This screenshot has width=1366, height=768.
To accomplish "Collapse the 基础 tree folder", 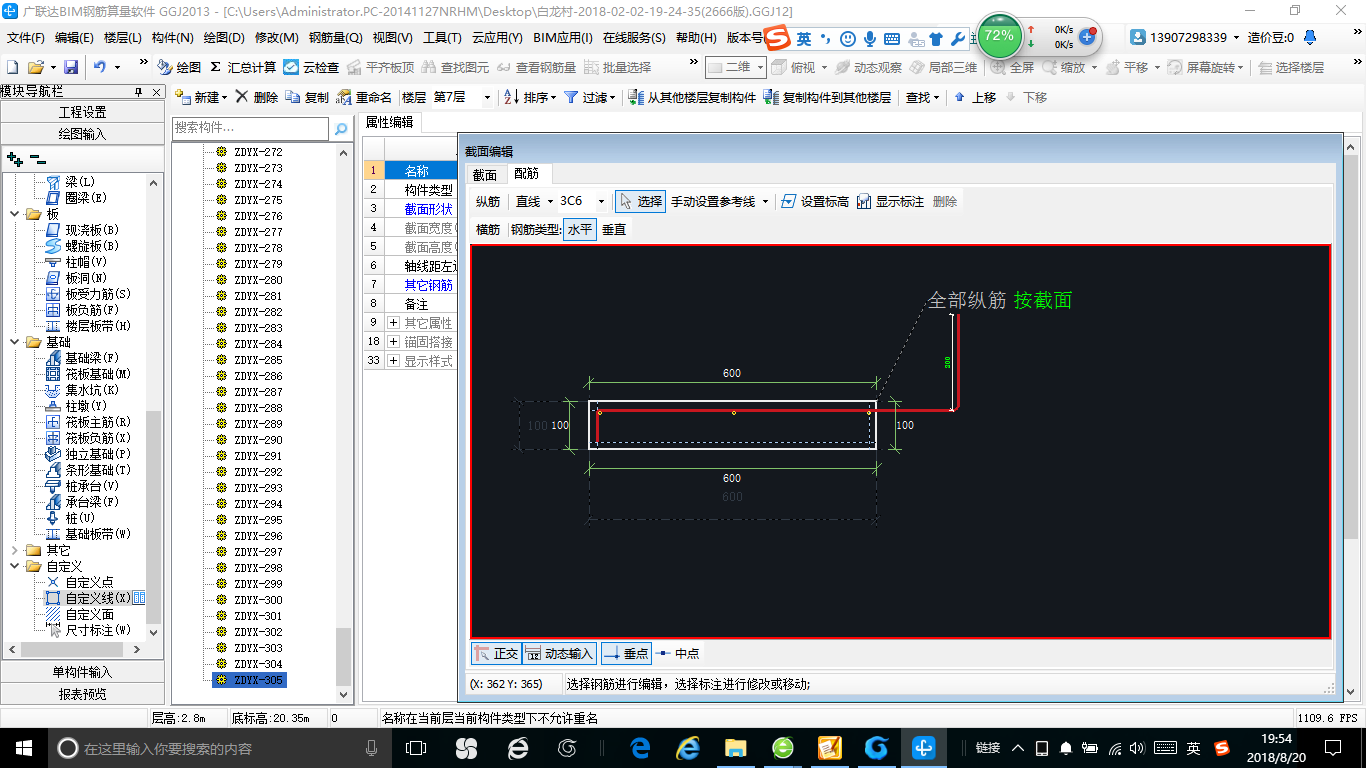I will point(14,342).
